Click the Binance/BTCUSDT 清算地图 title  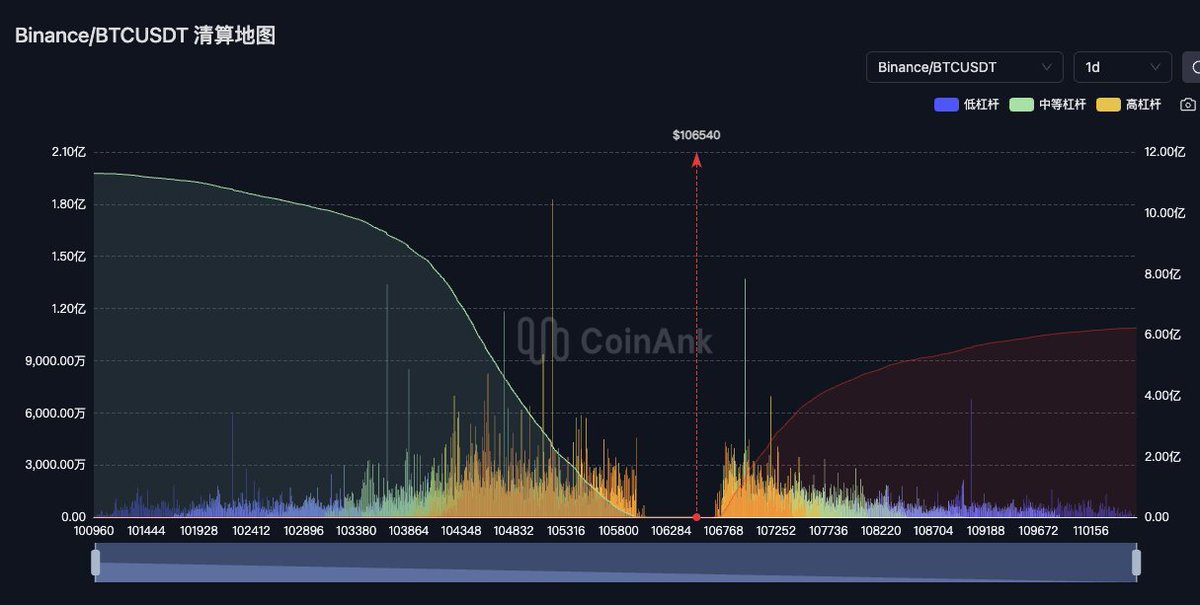point(145,36)
